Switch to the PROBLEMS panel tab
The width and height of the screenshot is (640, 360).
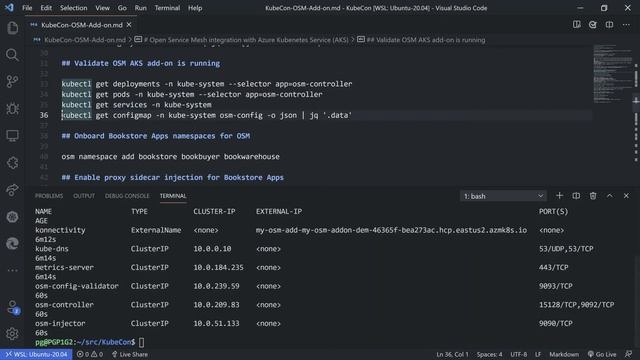click(x=49, y=196)
